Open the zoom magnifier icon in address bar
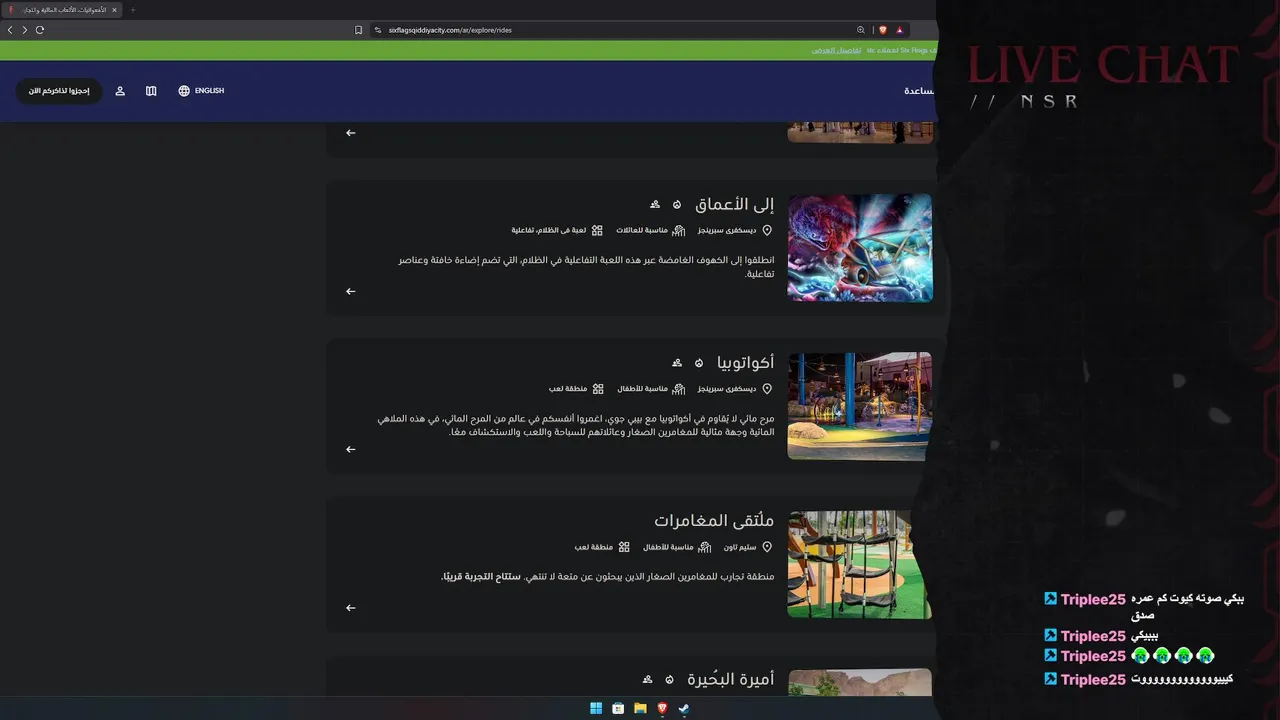The image size is (1280, 720). [861, 30]
